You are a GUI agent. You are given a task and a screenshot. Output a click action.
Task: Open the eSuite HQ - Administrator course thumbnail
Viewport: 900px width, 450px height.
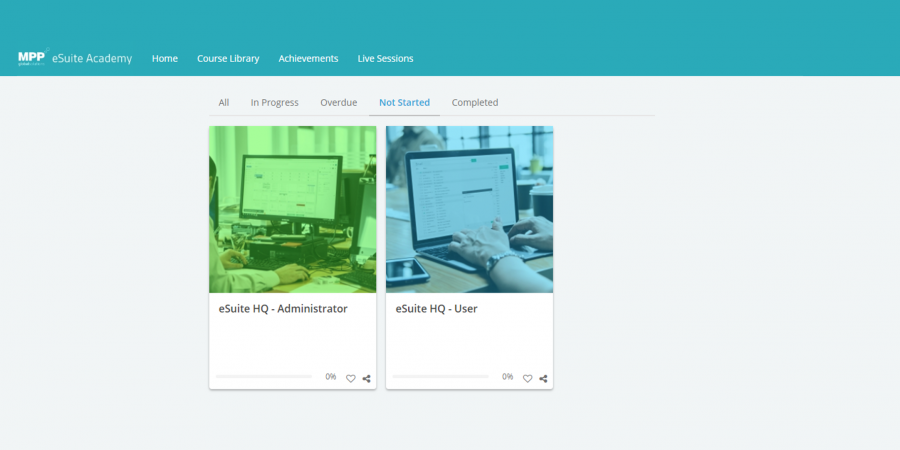[x=292, y=209]
